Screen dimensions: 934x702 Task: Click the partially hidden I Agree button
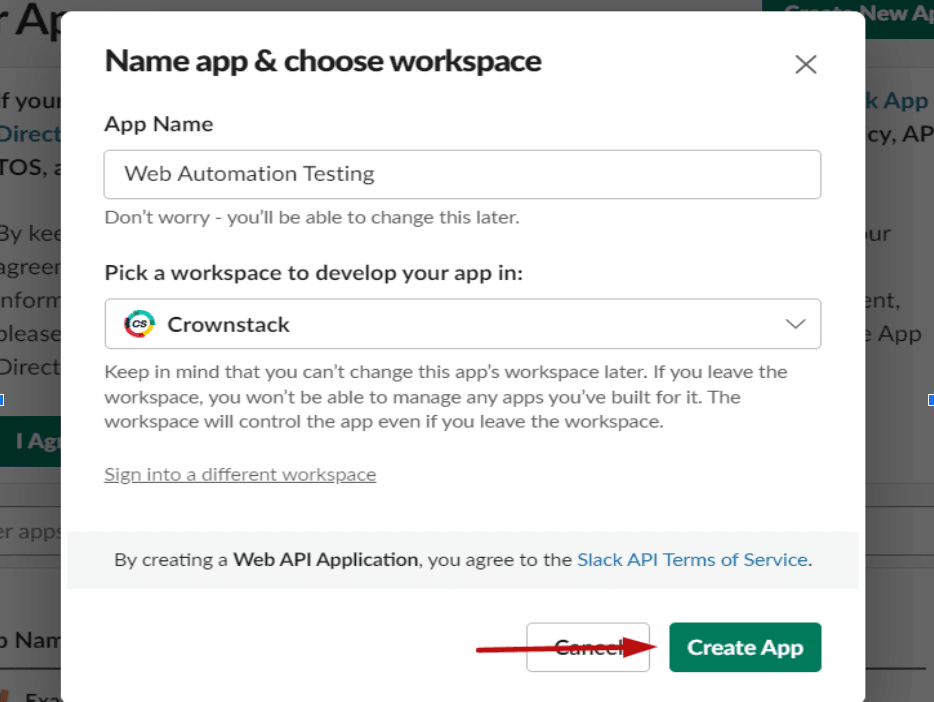[x=30, y=441]
